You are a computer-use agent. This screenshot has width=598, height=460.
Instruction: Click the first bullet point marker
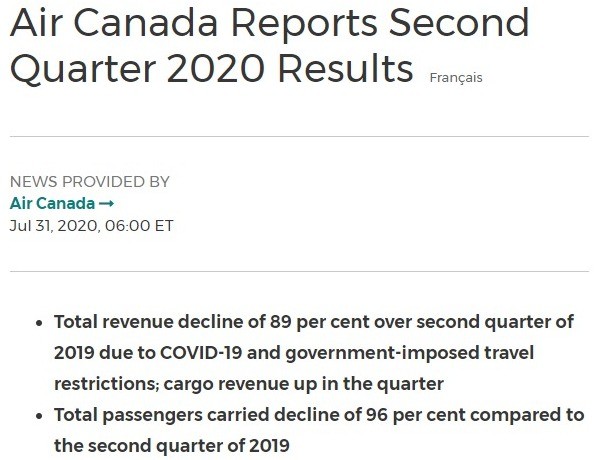[x=39, y=323]
